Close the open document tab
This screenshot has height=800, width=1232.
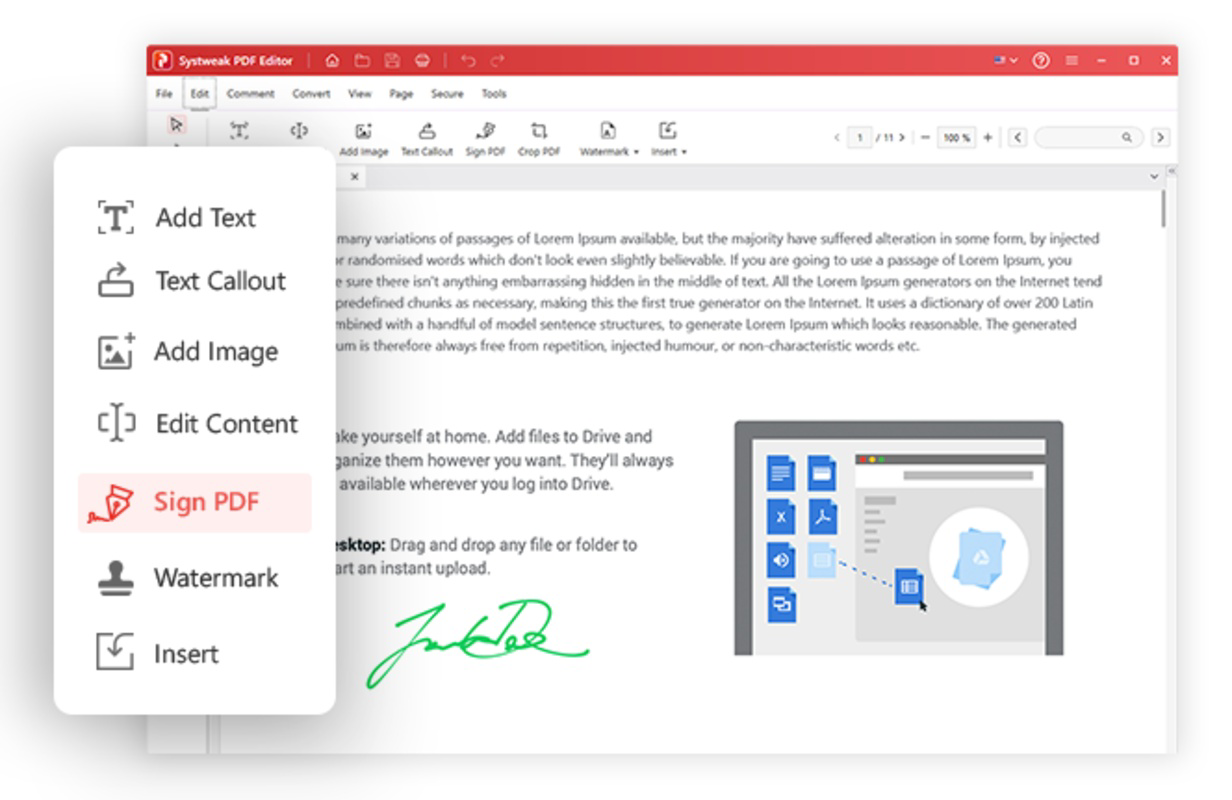point(354,177)
